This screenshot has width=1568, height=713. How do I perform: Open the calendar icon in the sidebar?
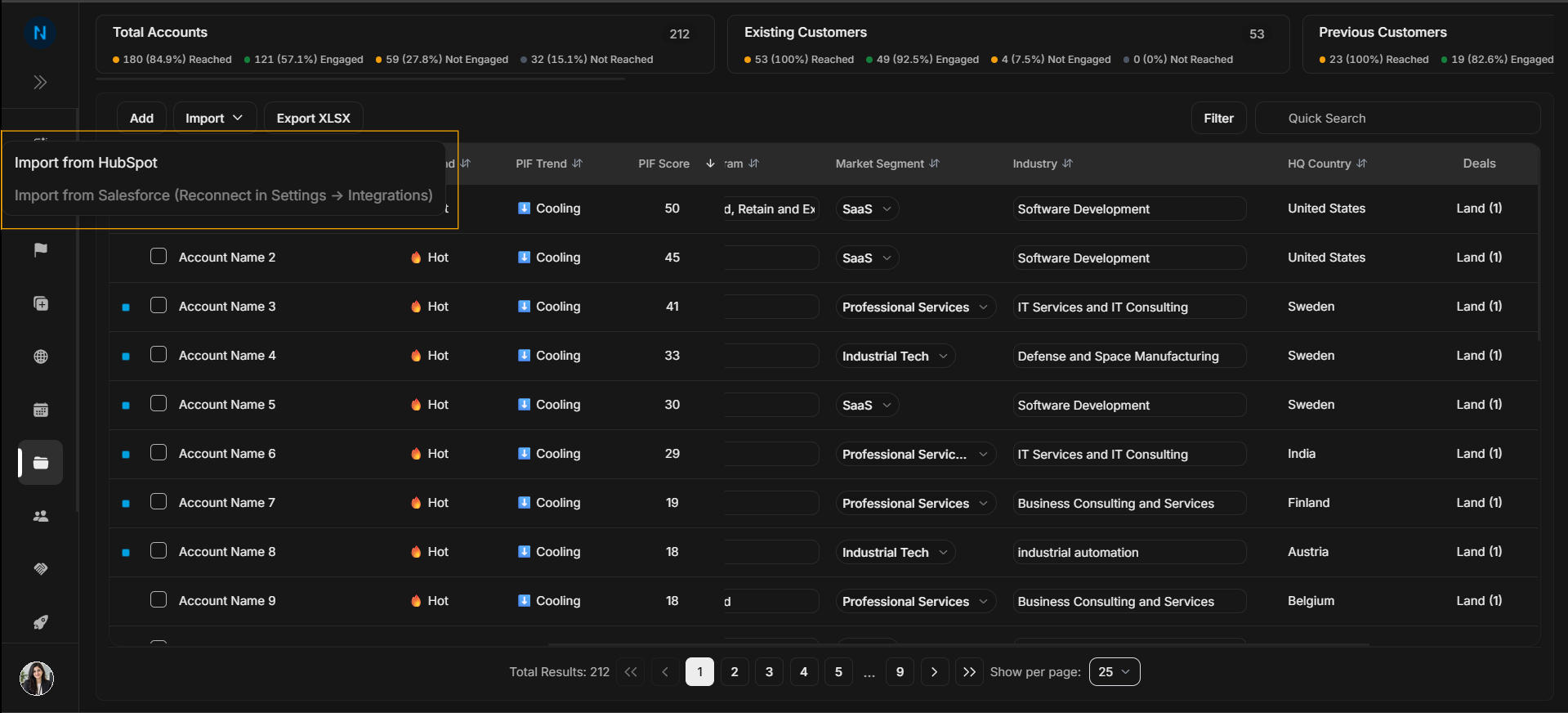40,410
